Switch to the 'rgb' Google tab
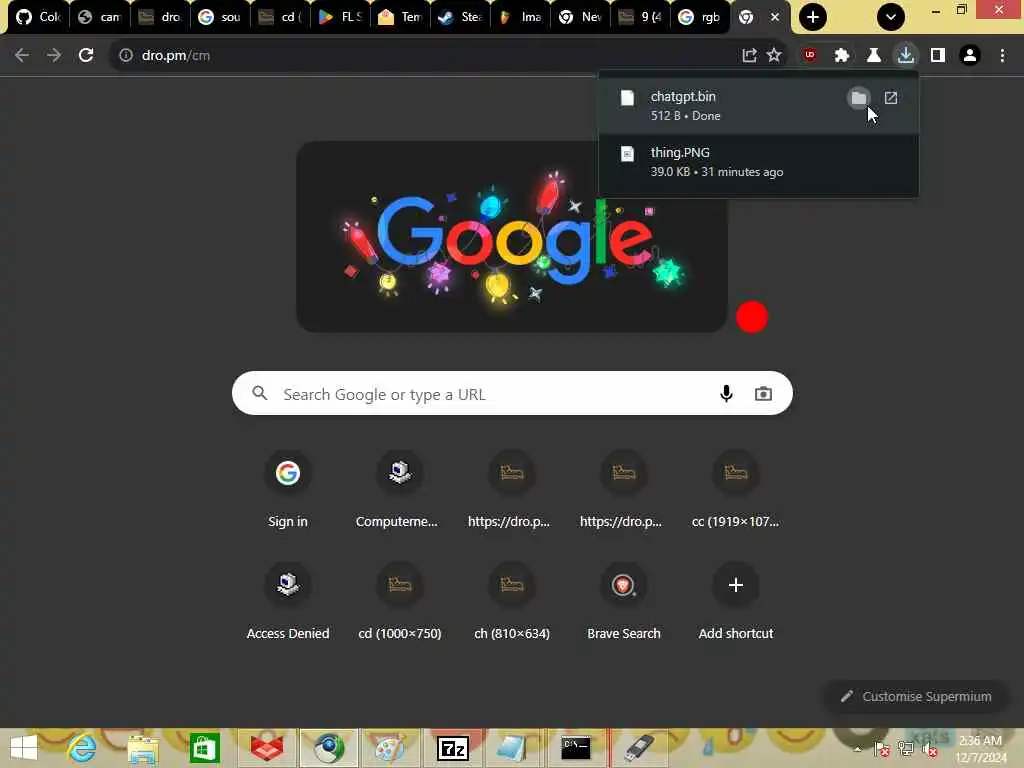The width and height of the screenshot is (1024, 768). point(700,17)
